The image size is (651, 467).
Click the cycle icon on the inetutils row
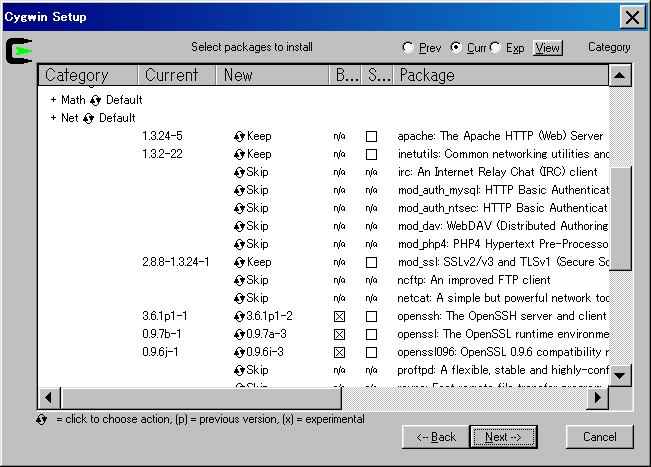tap(239, 154)
